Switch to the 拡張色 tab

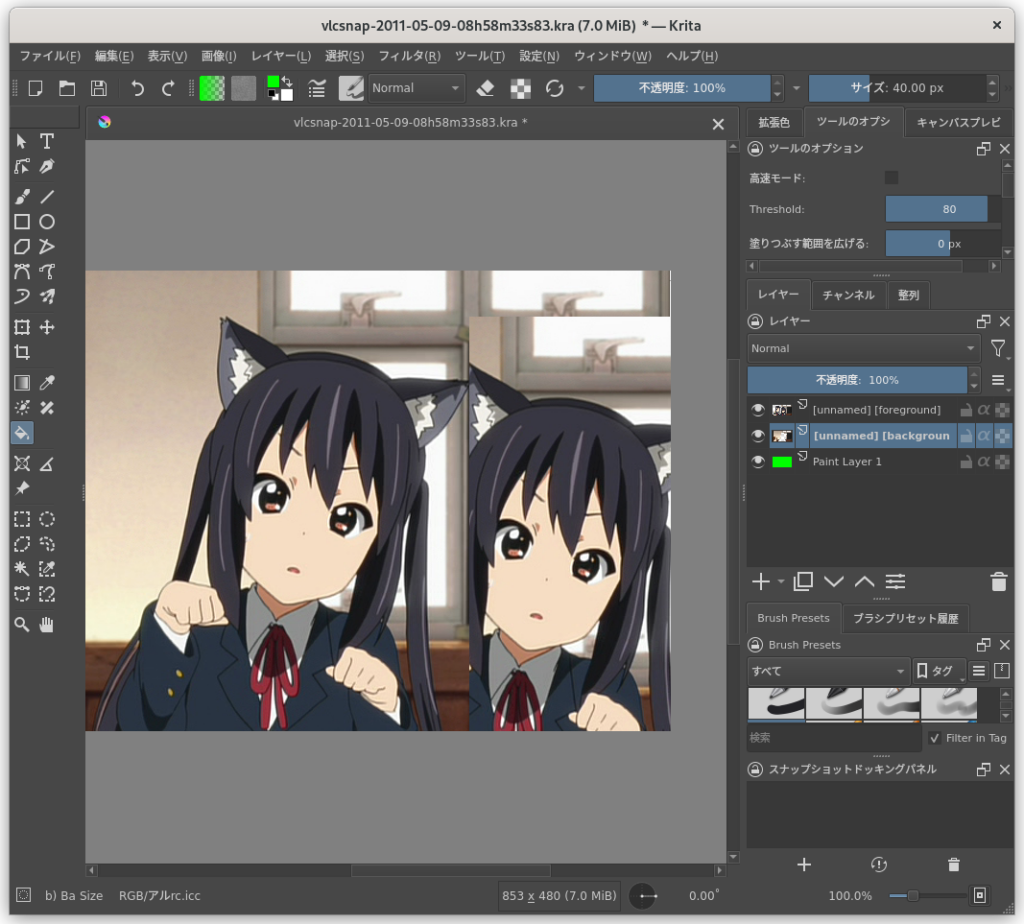(x=774, y=123)
